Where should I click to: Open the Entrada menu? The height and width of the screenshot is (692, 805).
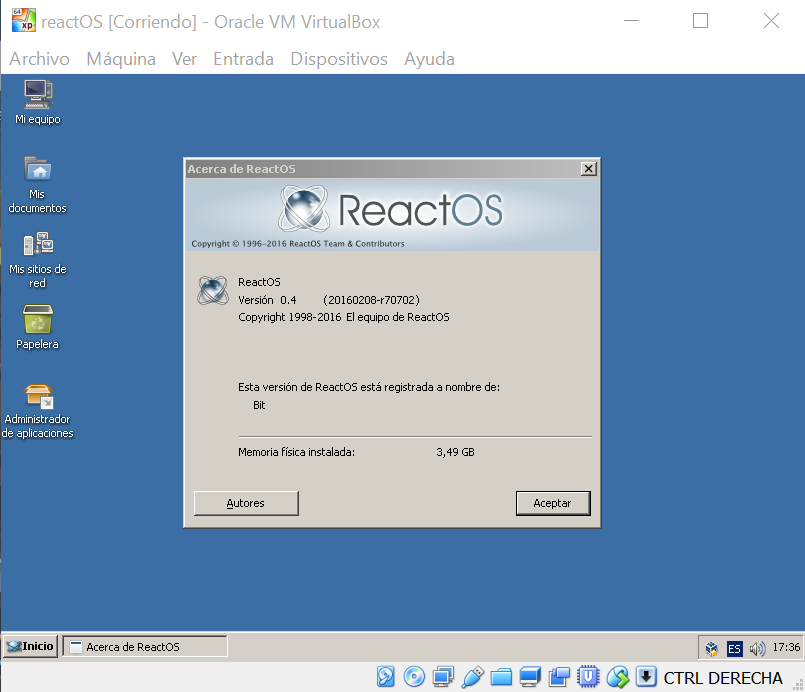pos(243,59)
